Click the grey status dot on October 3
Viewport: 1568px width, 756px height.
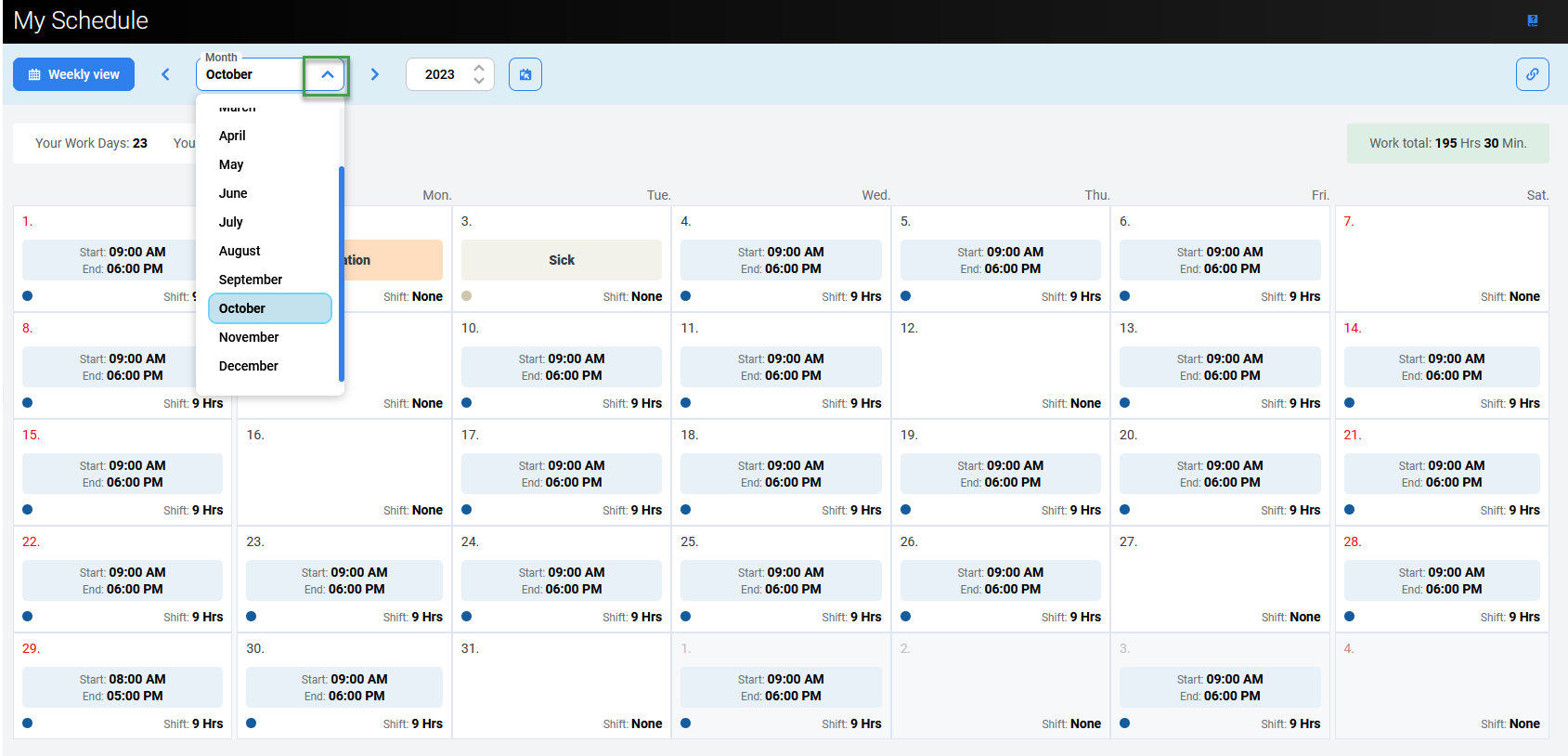click(x=467, y=296)
